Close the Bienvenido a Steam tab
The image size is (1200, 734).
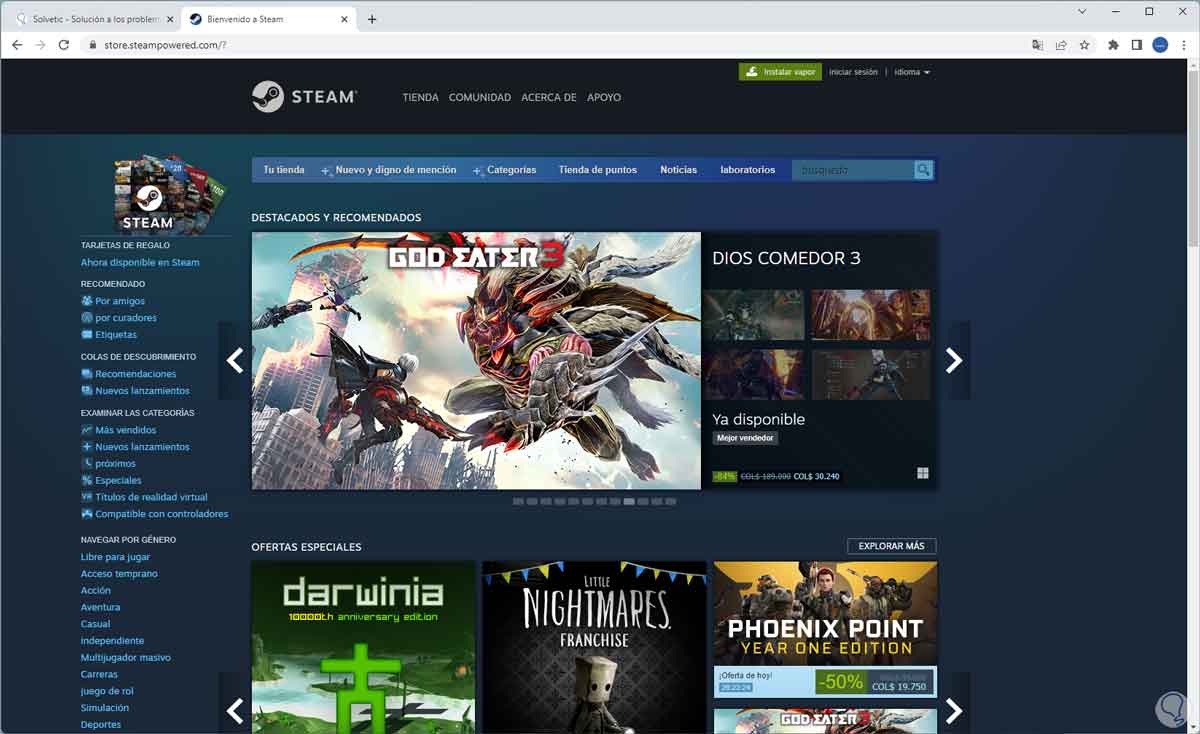(x=344, y=19)
